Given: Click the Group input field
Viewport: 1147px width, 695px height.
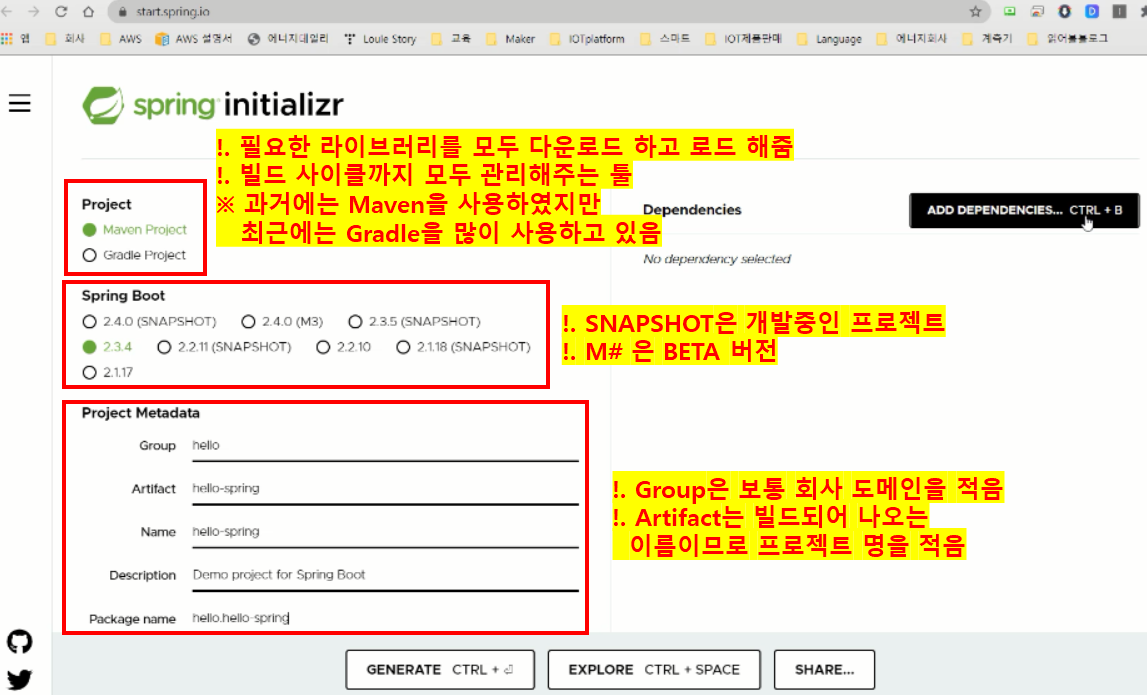Looking at the screenshot, I should pyautogui.click(x=386, y=446).
